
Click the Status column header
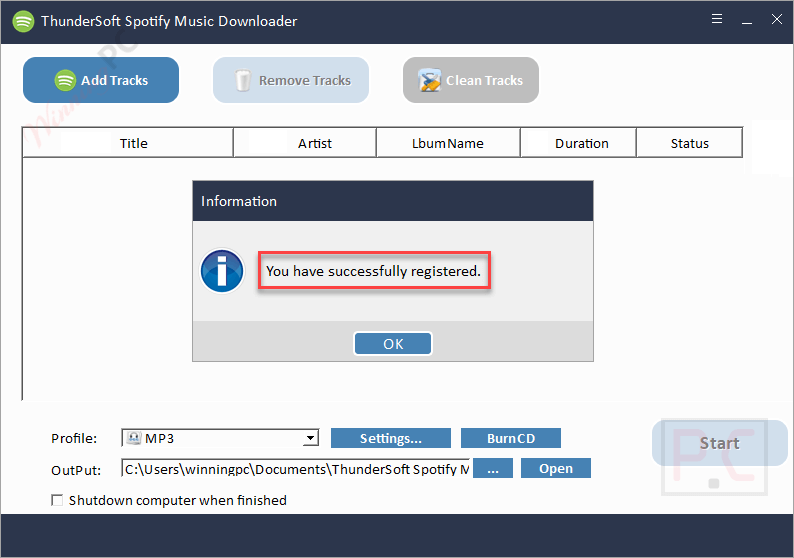(x=689, y=143)
